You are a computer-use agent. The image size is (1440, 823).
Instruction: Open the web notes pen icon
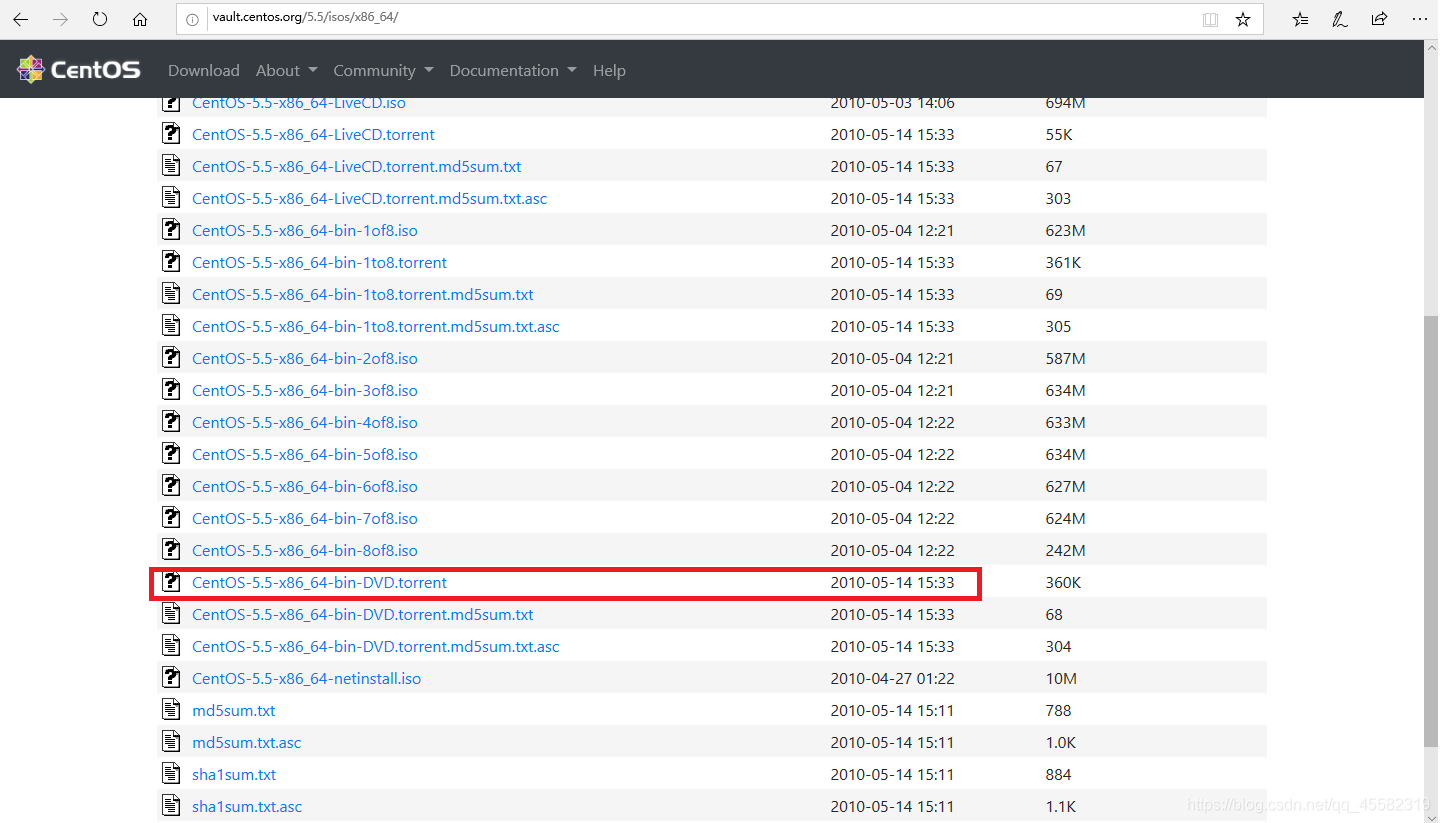(1340, 19)
